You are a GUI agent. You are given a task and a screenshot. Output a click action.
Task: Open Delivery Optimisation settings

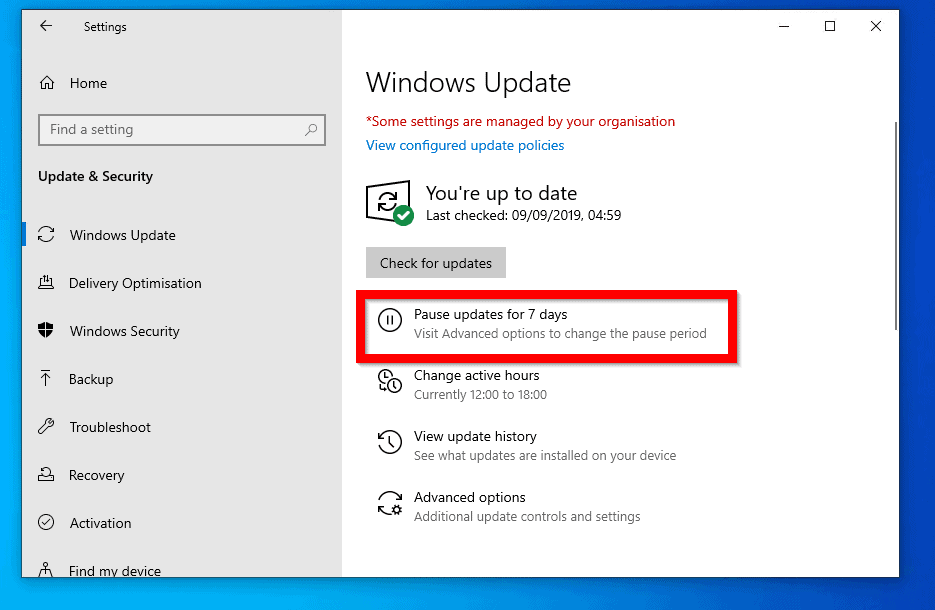(135, 283)
